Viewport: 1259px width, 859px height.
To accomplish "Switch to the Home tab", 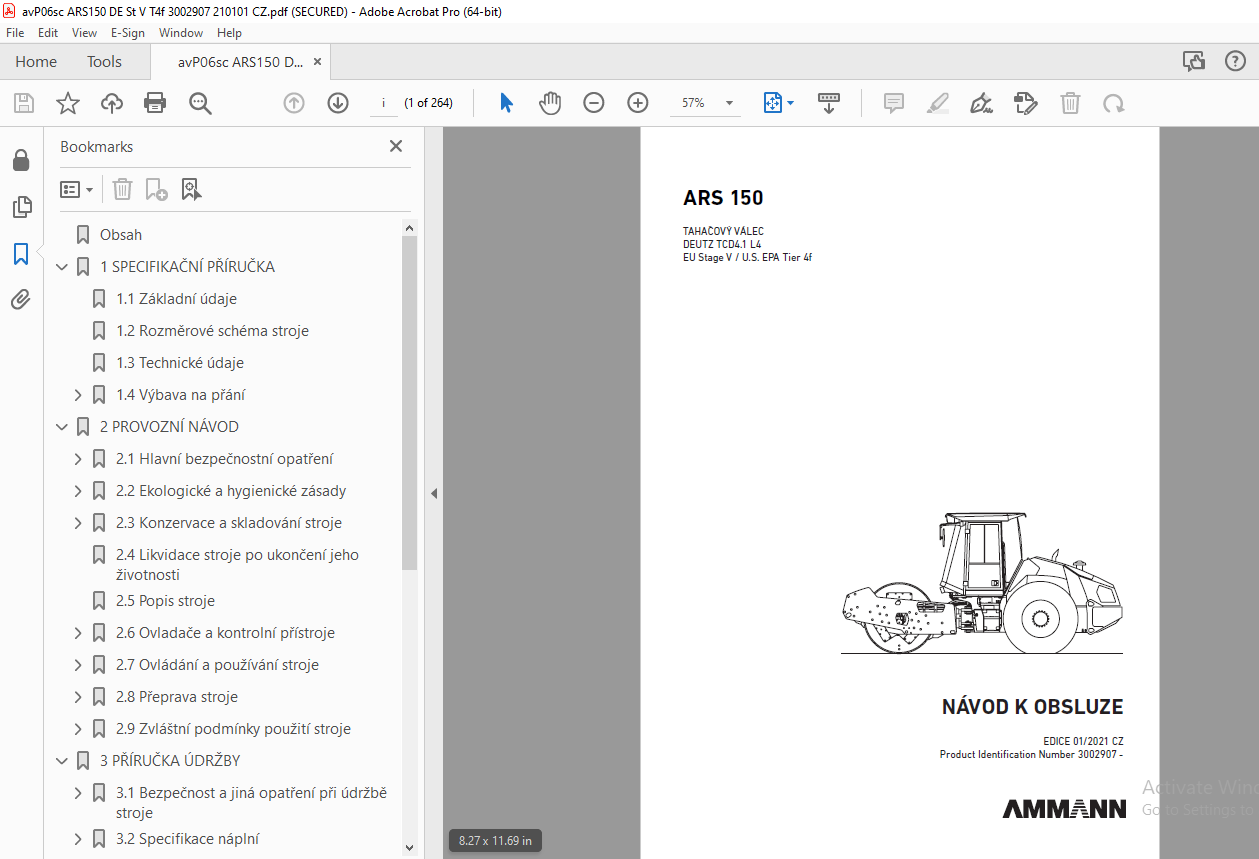I will [36, 62].
